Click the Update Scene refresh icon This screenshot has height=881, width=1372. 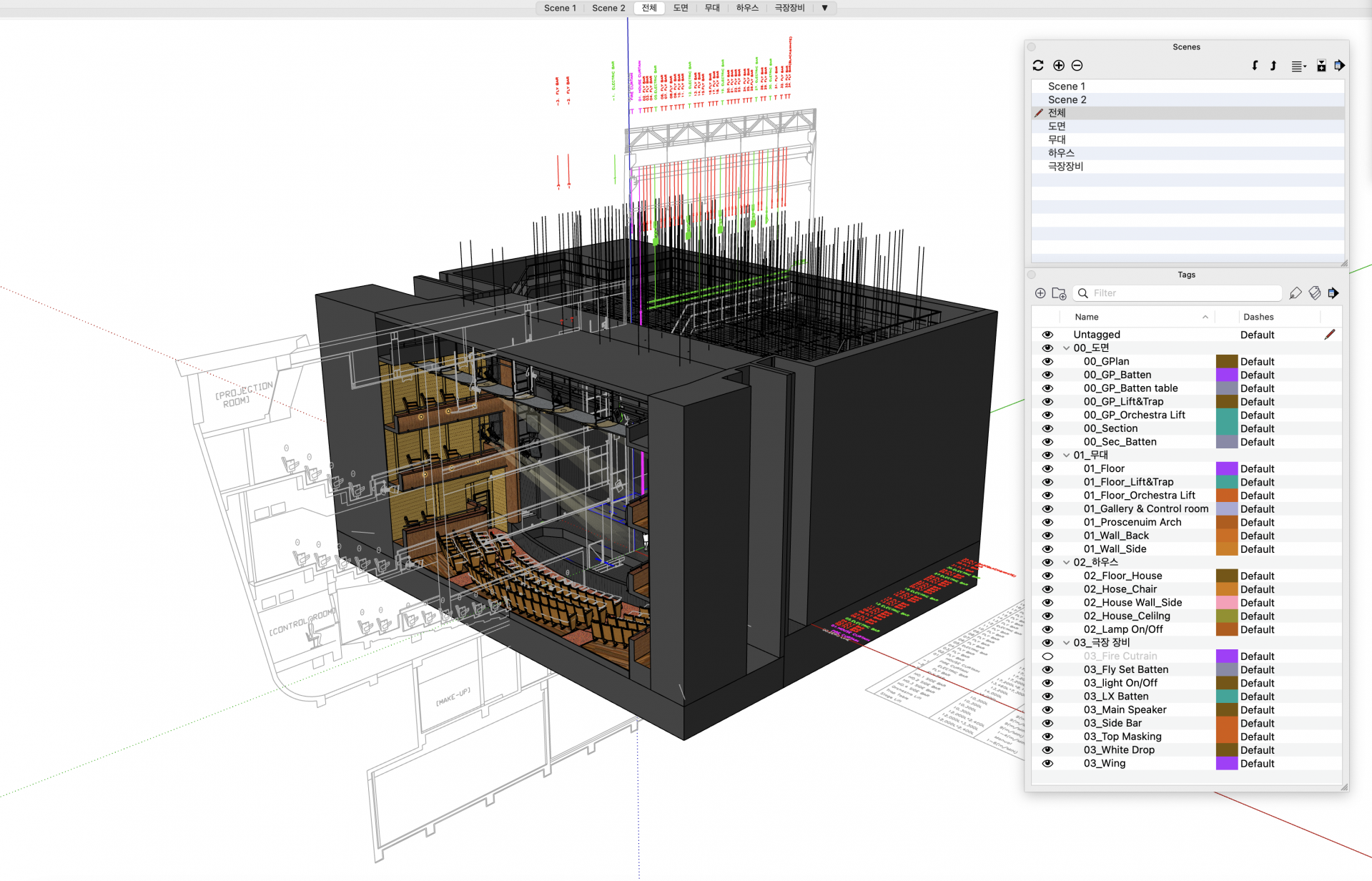(x=1038, y=66)
